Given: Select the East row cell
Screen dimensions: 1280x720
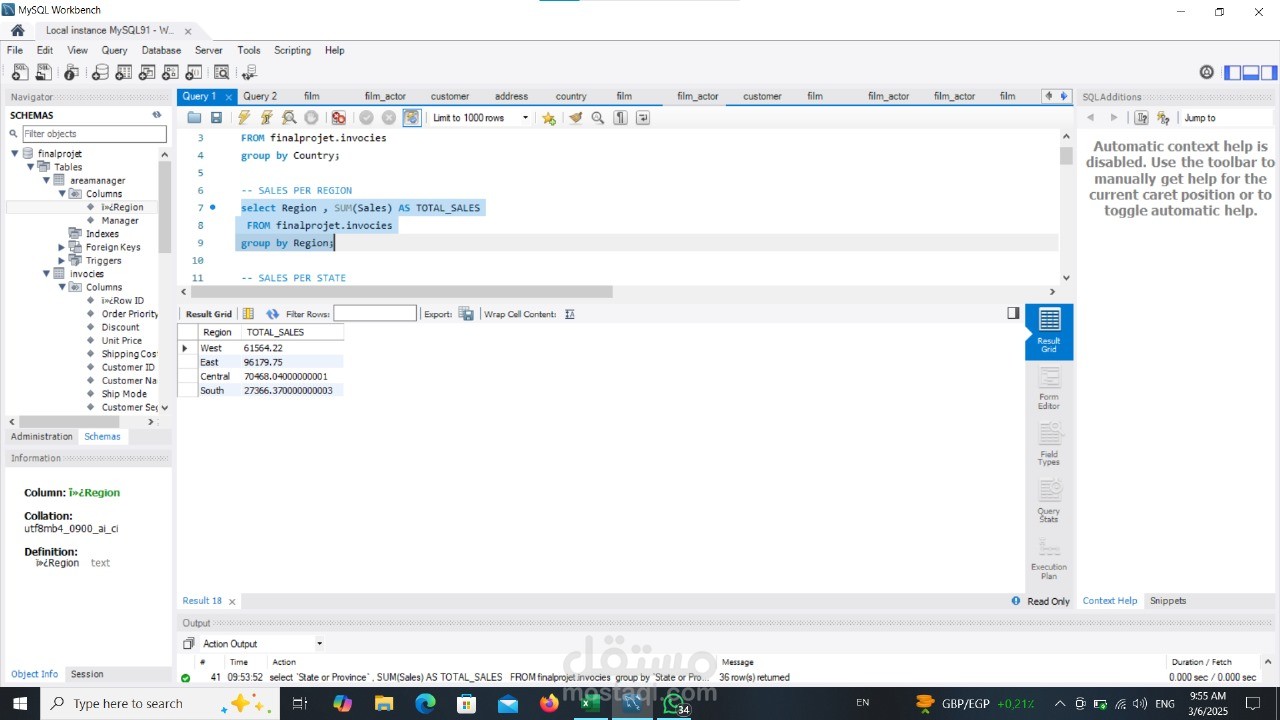Looking at the screenshot, I should click(218, 362).
